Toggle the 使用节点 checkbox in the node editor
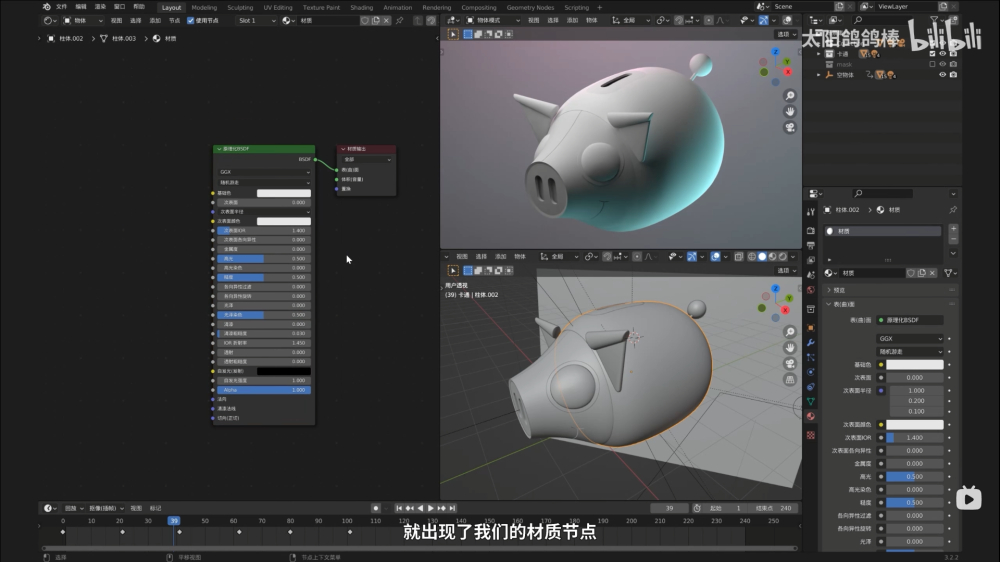1000x562 pixels. [x=191, y=20]
